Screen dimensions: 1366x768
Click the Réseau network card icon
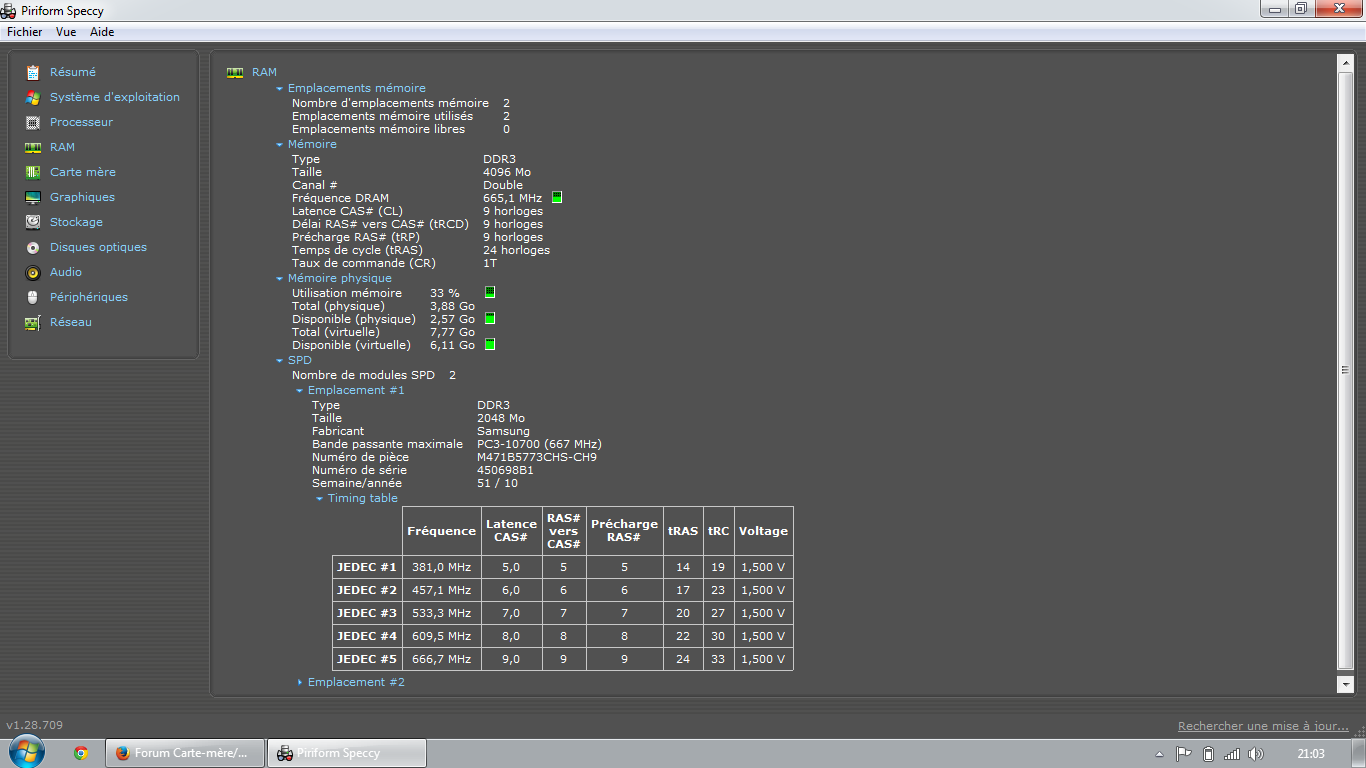(33, 322)
